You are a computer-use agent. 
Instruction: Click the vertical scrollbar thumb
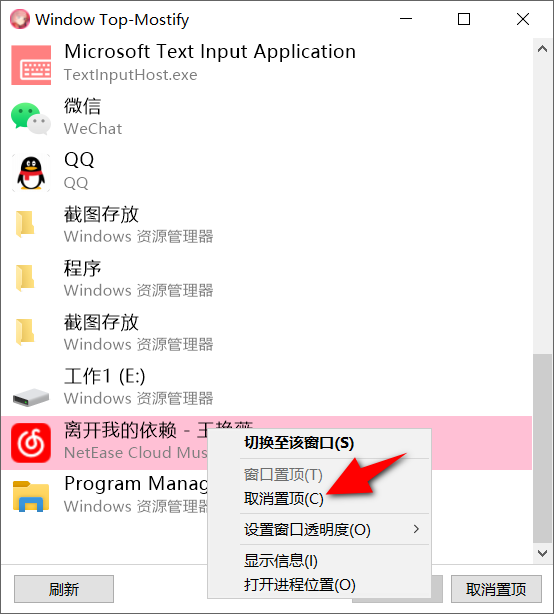[542, 449]
